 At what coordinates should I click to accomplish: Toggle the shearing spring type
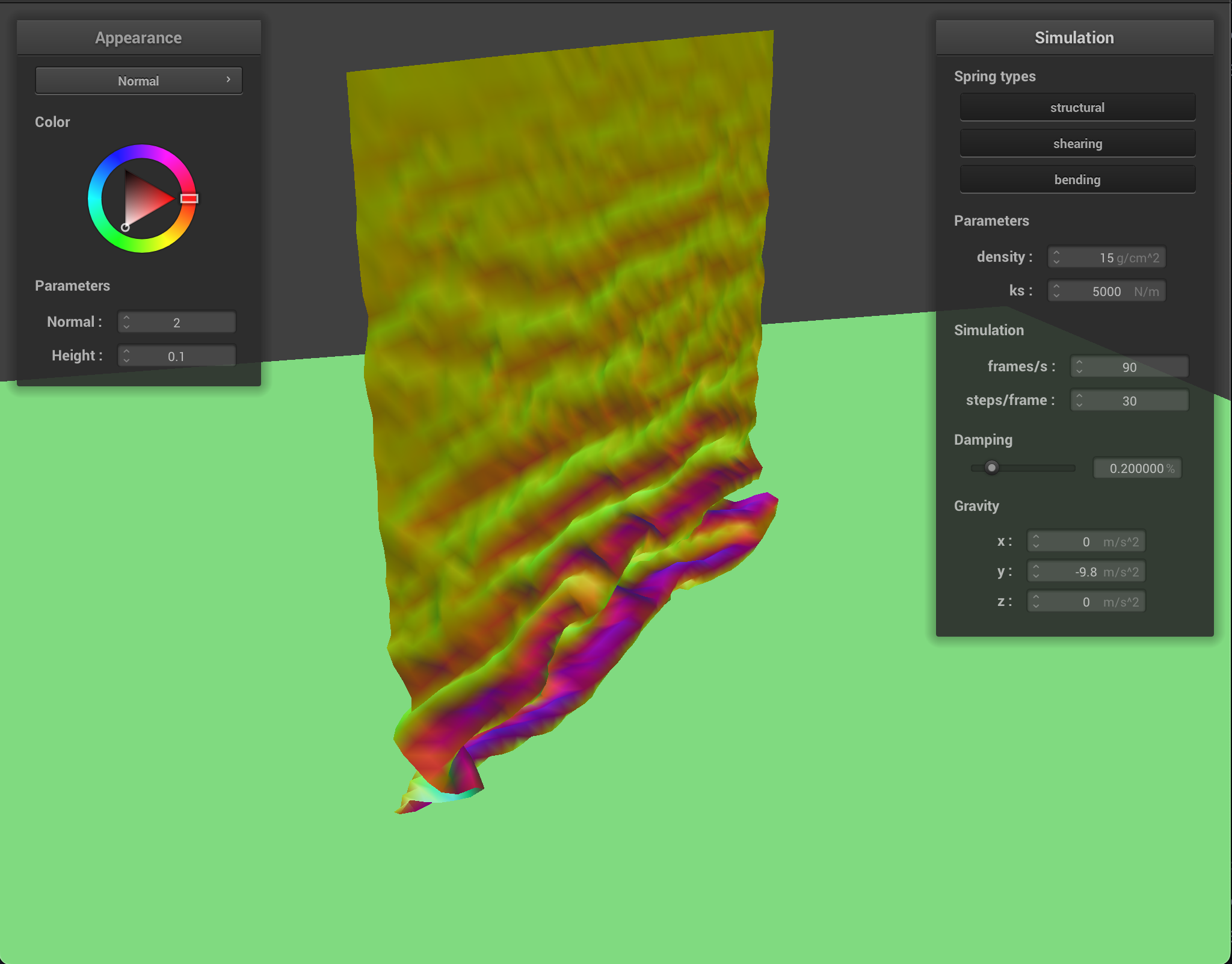[x=1077, y=144]
